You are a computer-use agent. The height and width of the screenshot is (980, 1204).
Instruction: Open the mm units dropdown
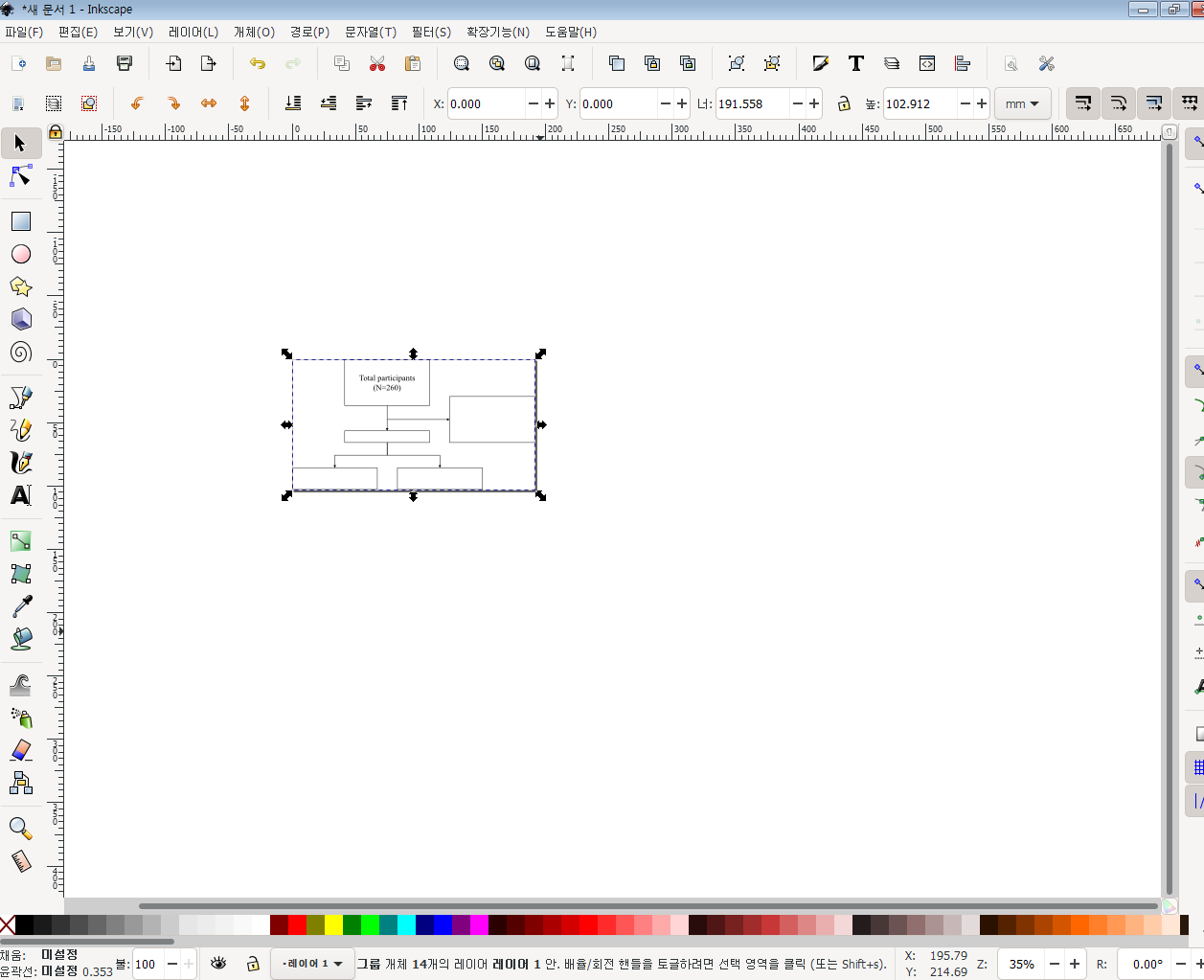pos(1022,103)
